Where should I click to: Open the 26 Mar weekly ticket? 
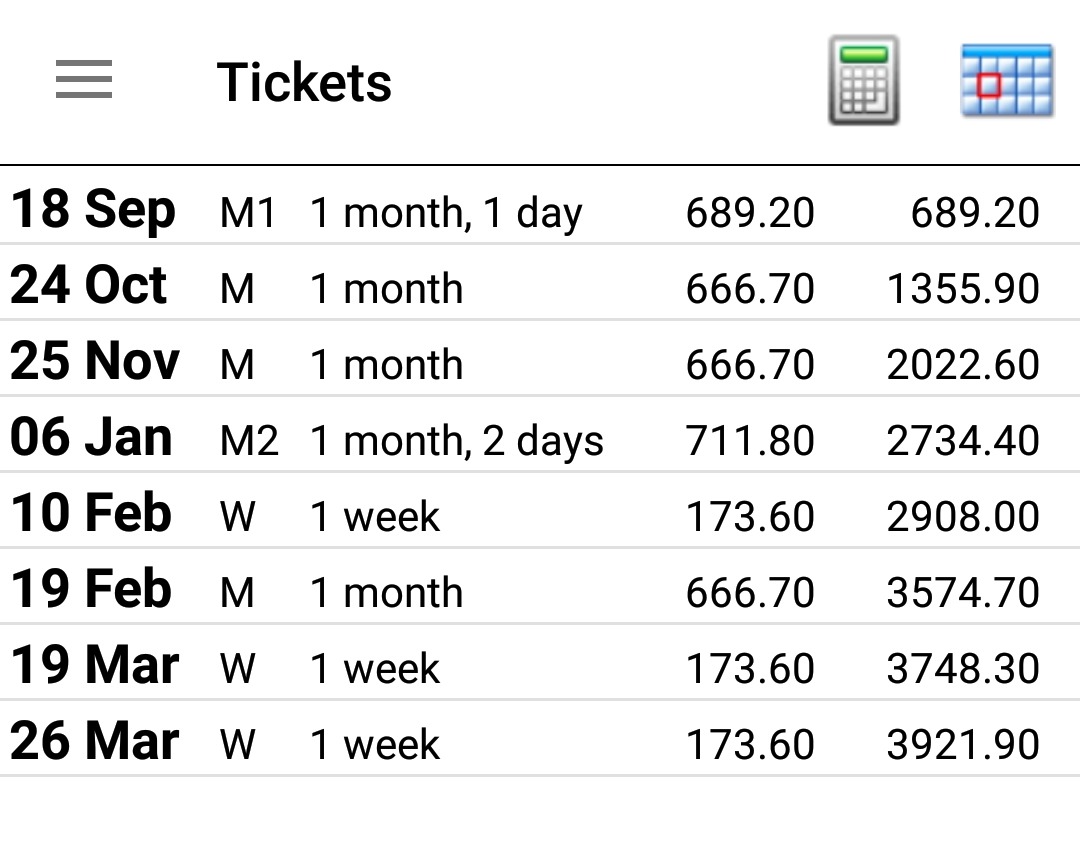(x=540, y=743)
